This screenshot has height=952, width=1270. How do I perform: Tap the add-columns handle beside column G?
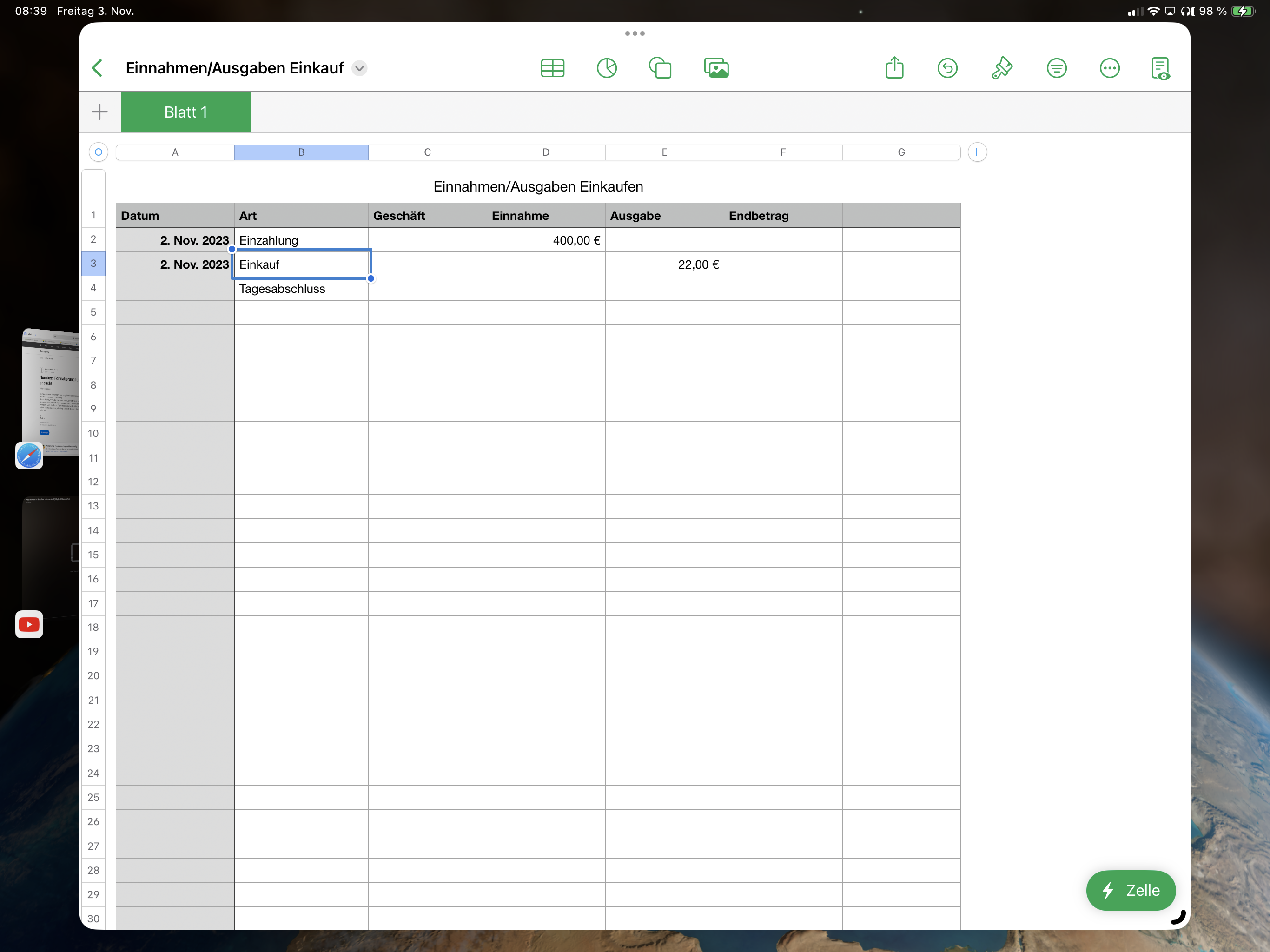(x=977, y=152)
